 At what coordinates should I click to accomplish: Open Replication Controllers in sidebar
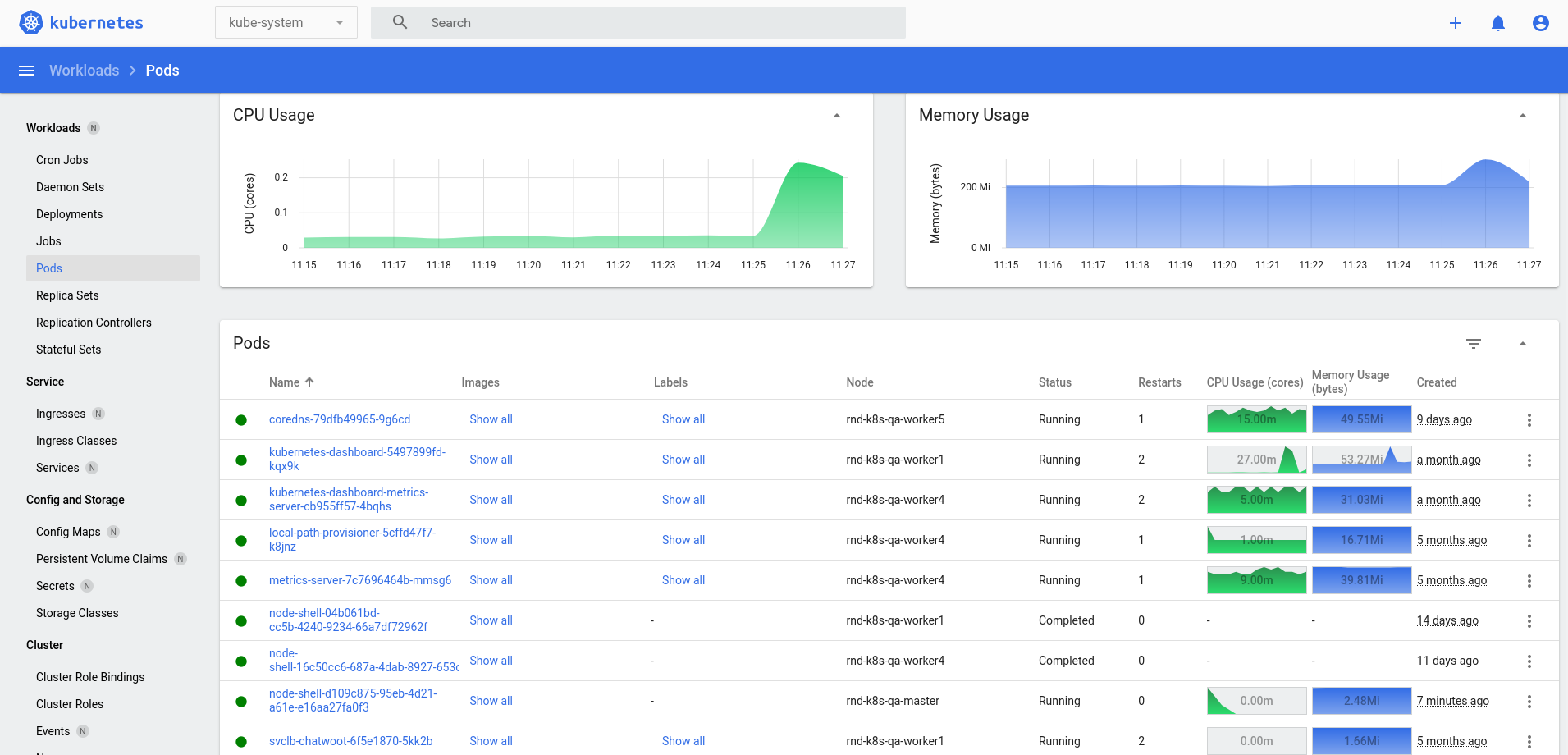coord(94,323)
